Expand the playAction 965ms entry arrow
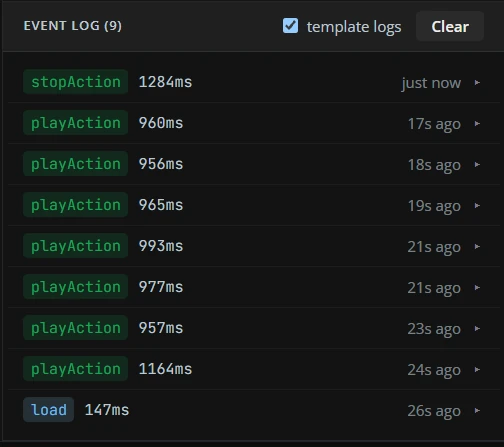504x447 pixels. pos(477,205)
